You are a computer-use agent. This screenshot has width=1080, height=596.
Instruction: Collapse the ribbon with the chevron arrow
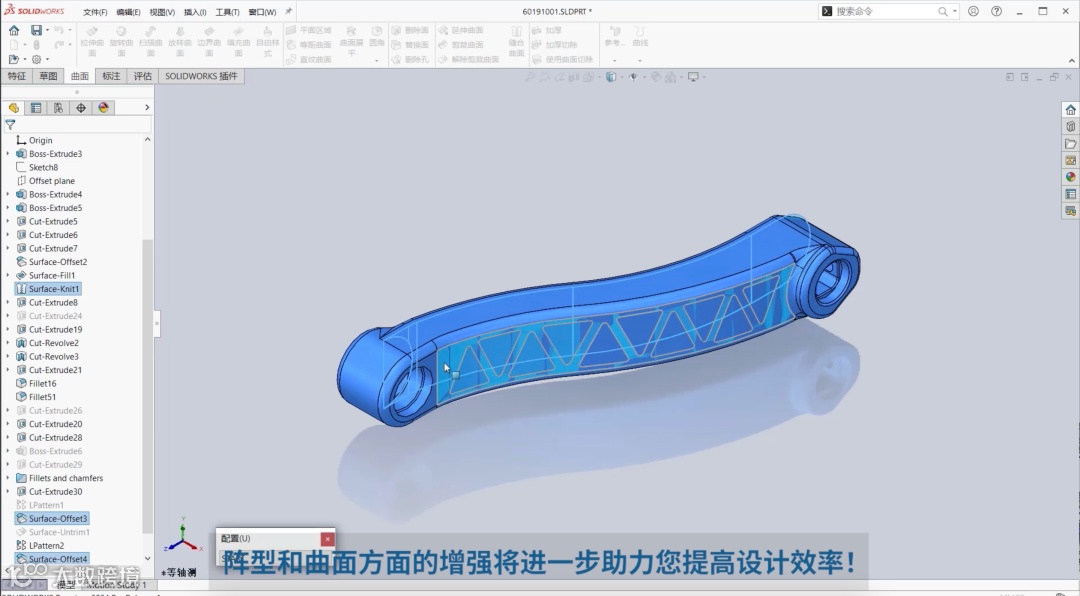(x=1071, y=61)
